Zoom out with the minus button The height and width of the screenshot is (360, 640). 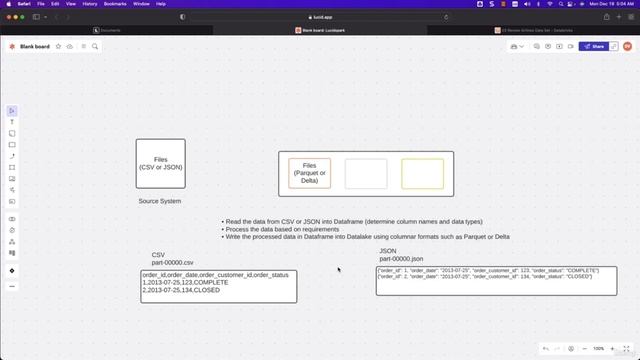point(584,349)
